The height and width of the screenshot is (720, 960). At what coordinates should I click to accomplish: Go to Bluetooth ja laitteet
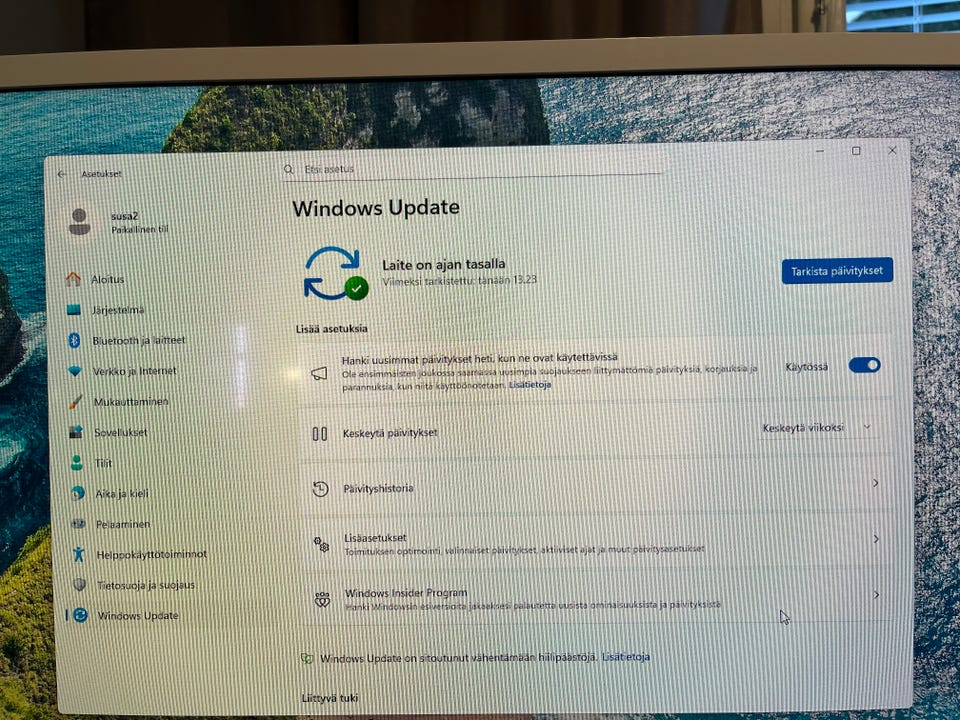139,340
